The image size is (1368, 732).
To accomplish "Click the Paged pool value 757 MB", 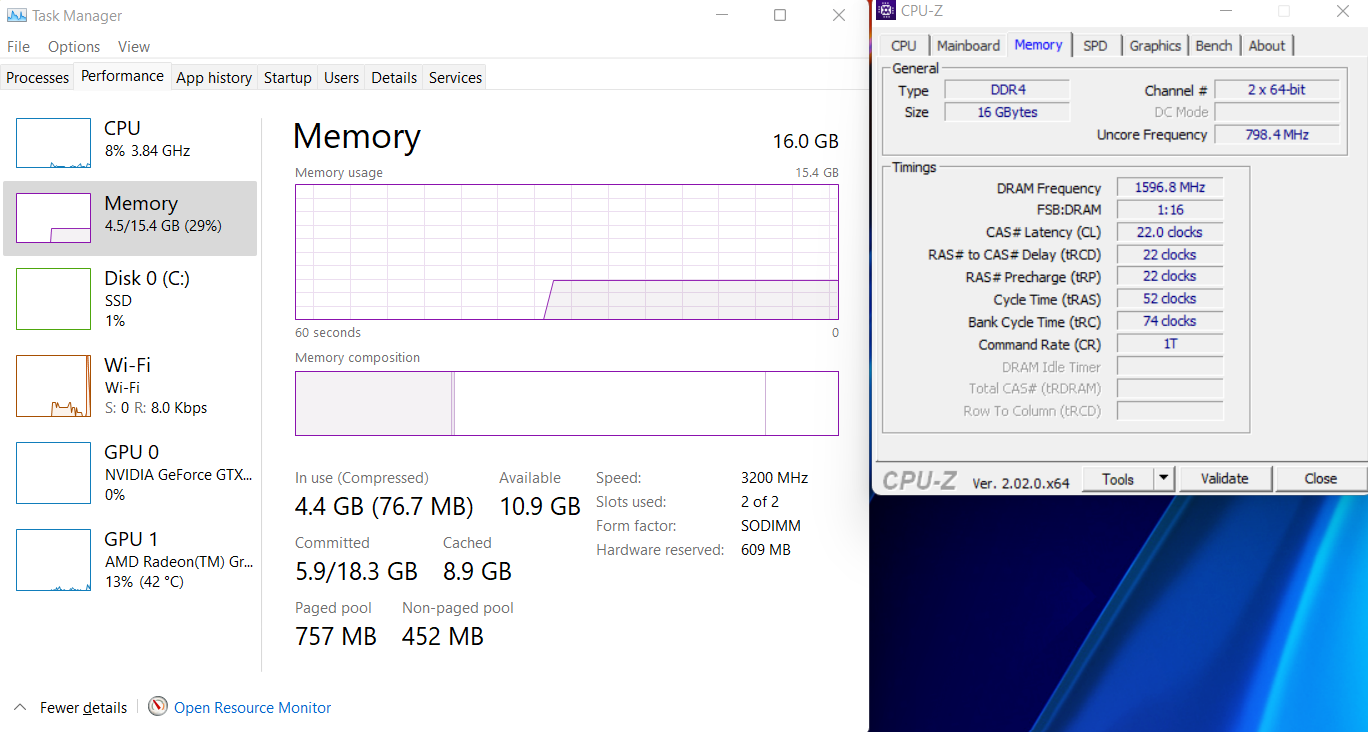I will [336, 636].
